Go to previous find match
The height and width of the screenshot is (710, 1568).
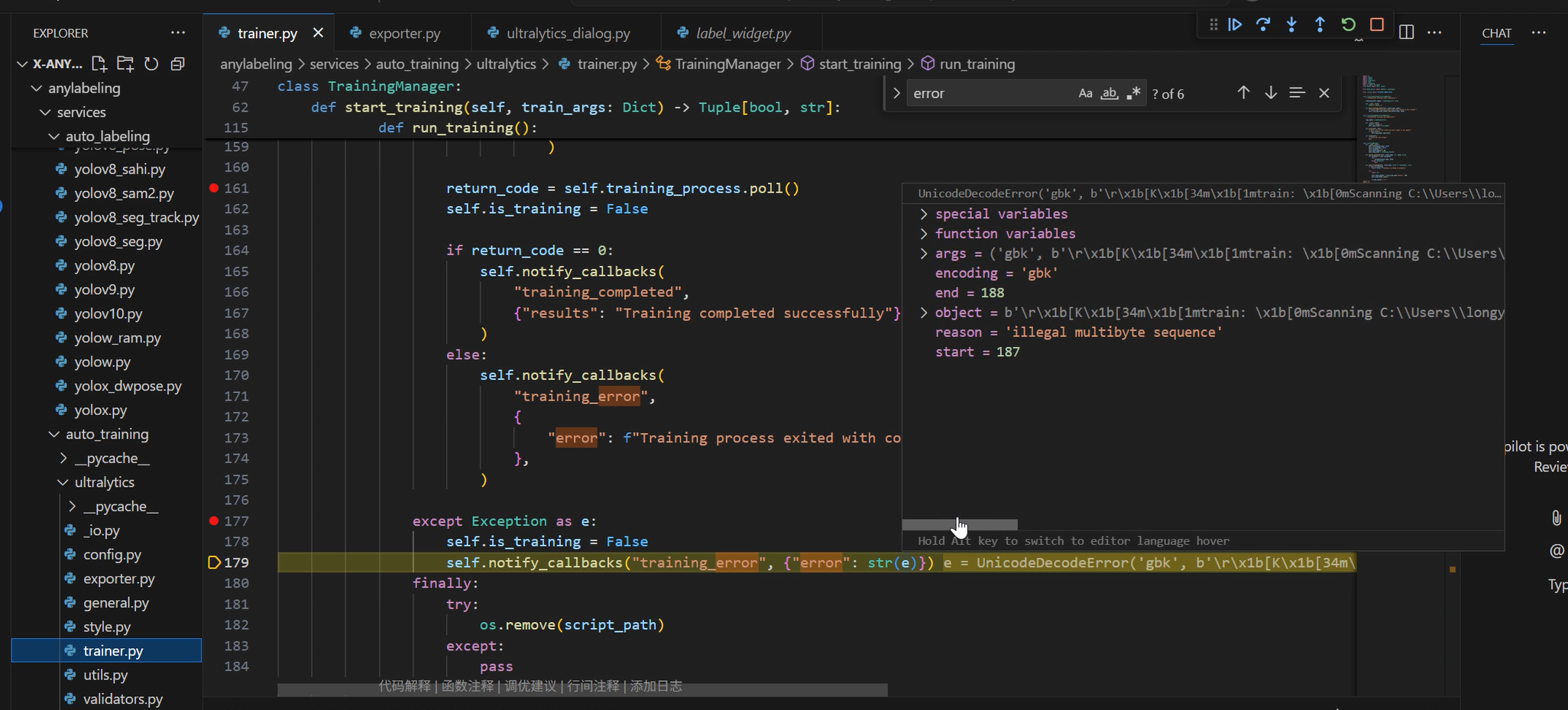click(x=1243, y=92)
